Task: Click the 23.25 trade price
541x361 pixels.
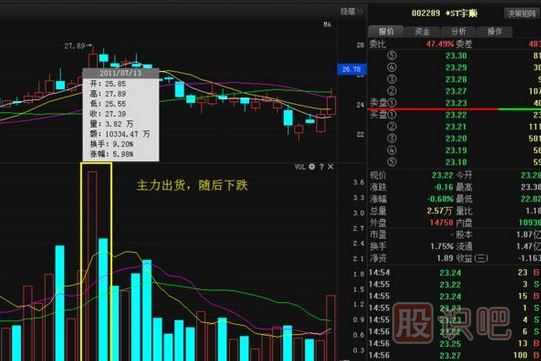Action: 450,344
